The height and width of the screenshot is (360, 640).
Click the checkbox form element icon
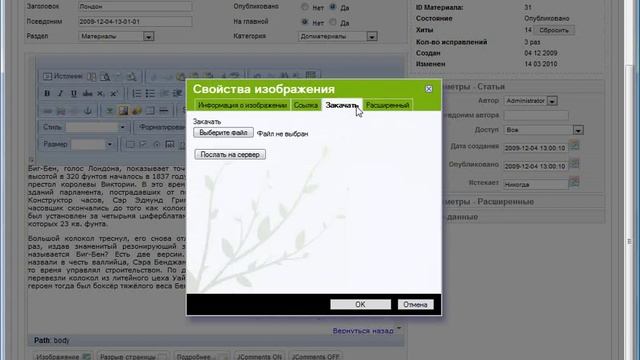[x=143, y=144]
